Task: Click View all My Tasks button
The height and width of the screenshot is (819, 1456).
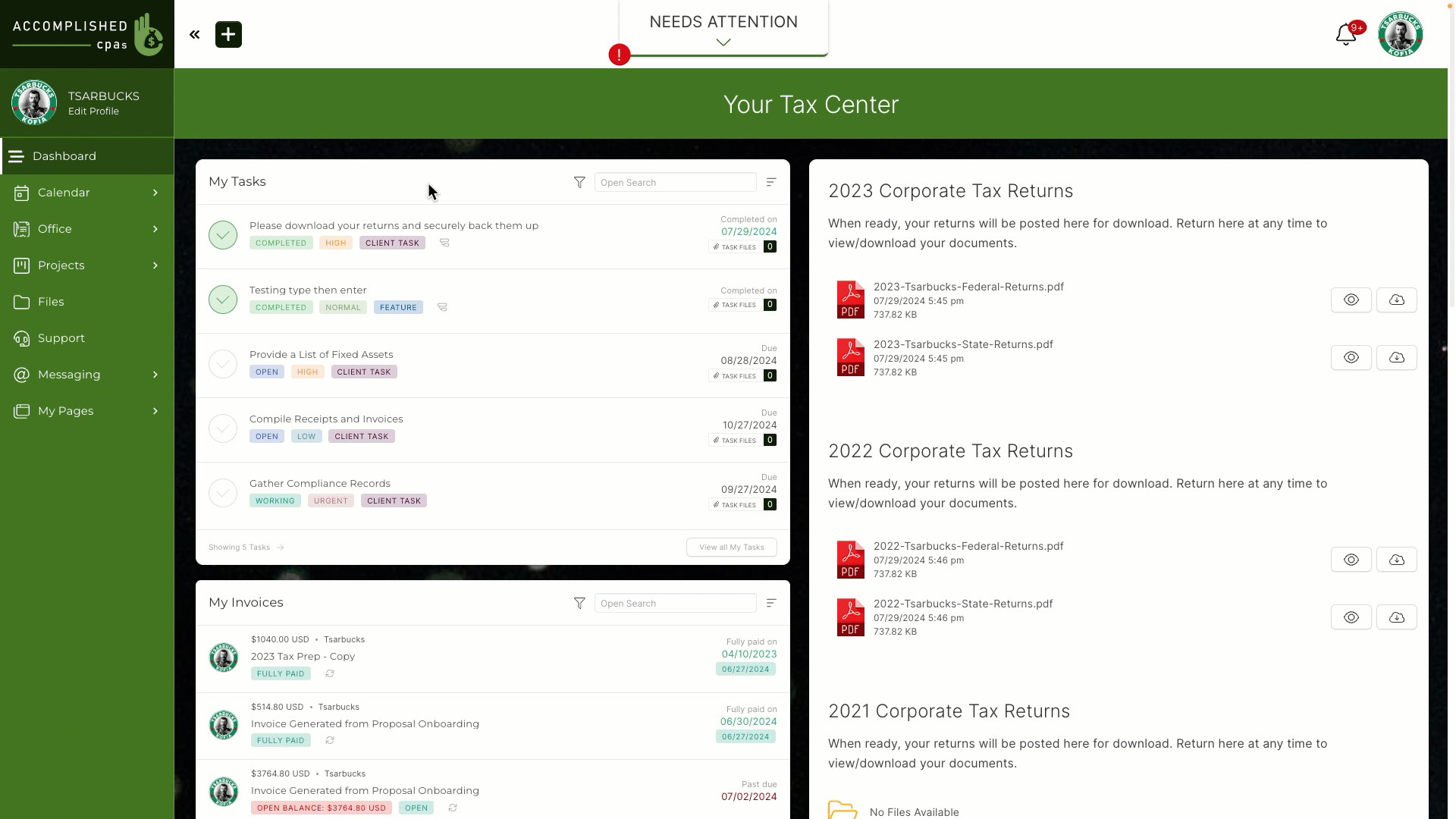Action: 731,546
